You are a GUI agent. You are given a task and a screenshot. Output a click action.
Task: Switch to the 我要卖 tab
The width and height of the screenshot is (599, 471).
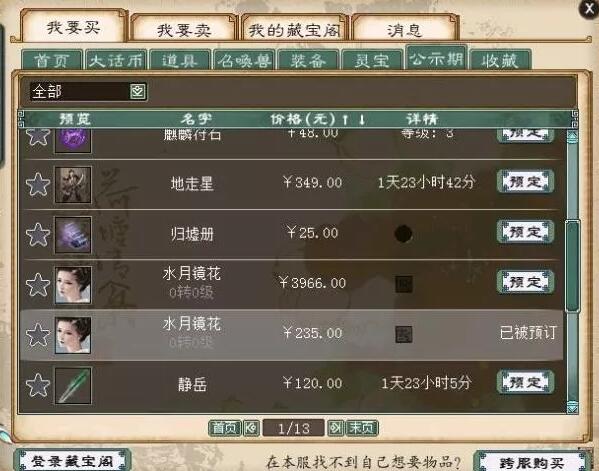[x=184, y=28]
